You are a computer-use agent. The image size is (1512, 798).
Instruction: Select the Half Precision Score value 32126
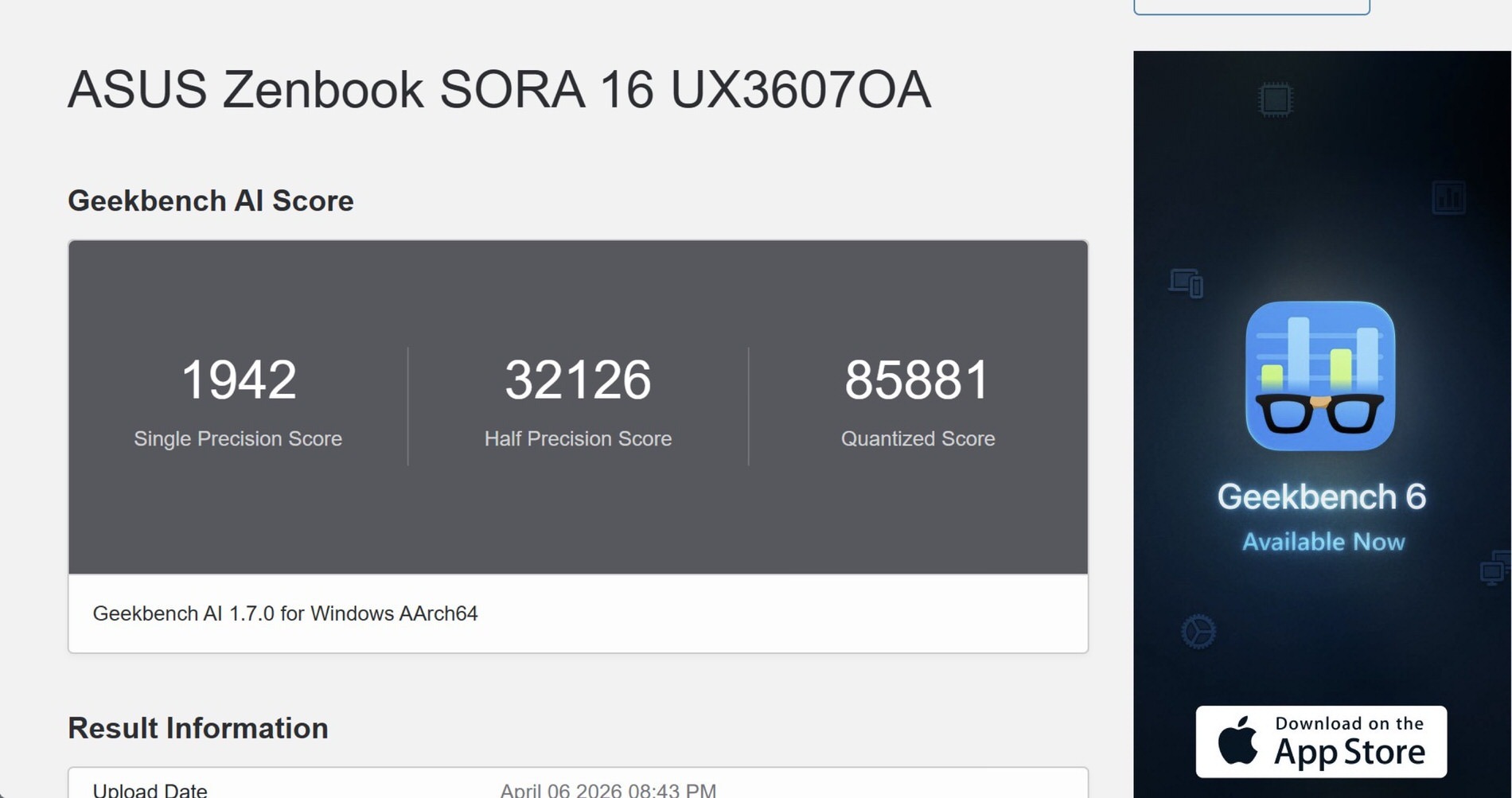pos(579,380)
